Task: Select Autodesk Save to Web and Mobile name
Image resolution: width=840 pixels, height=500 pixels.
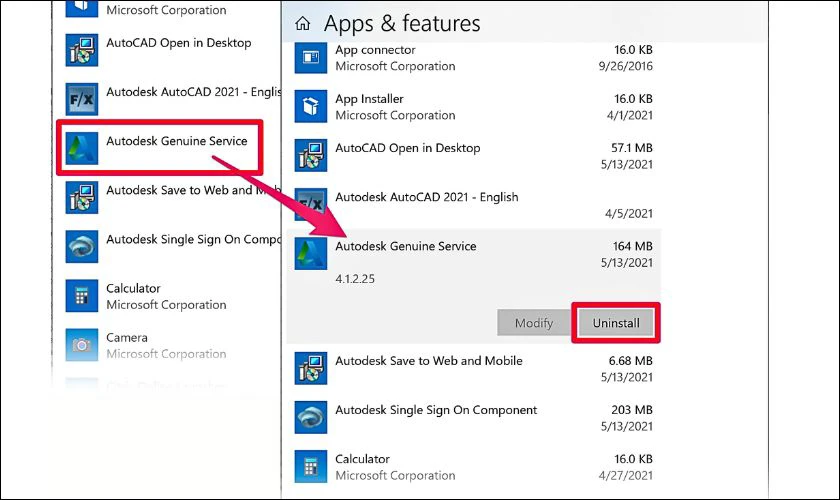Action: coord(429,361)
